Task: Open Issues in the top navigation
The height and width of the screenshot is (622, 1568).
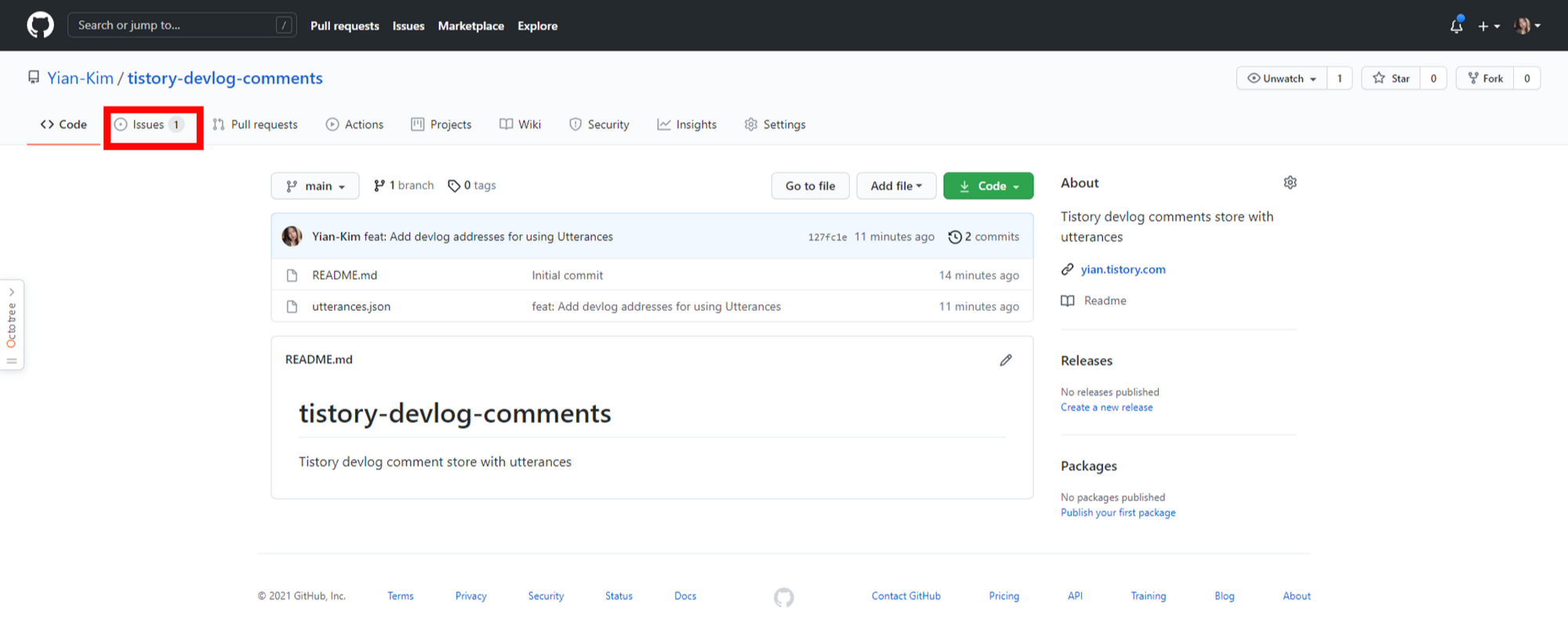Action: (x=408, y=26)
